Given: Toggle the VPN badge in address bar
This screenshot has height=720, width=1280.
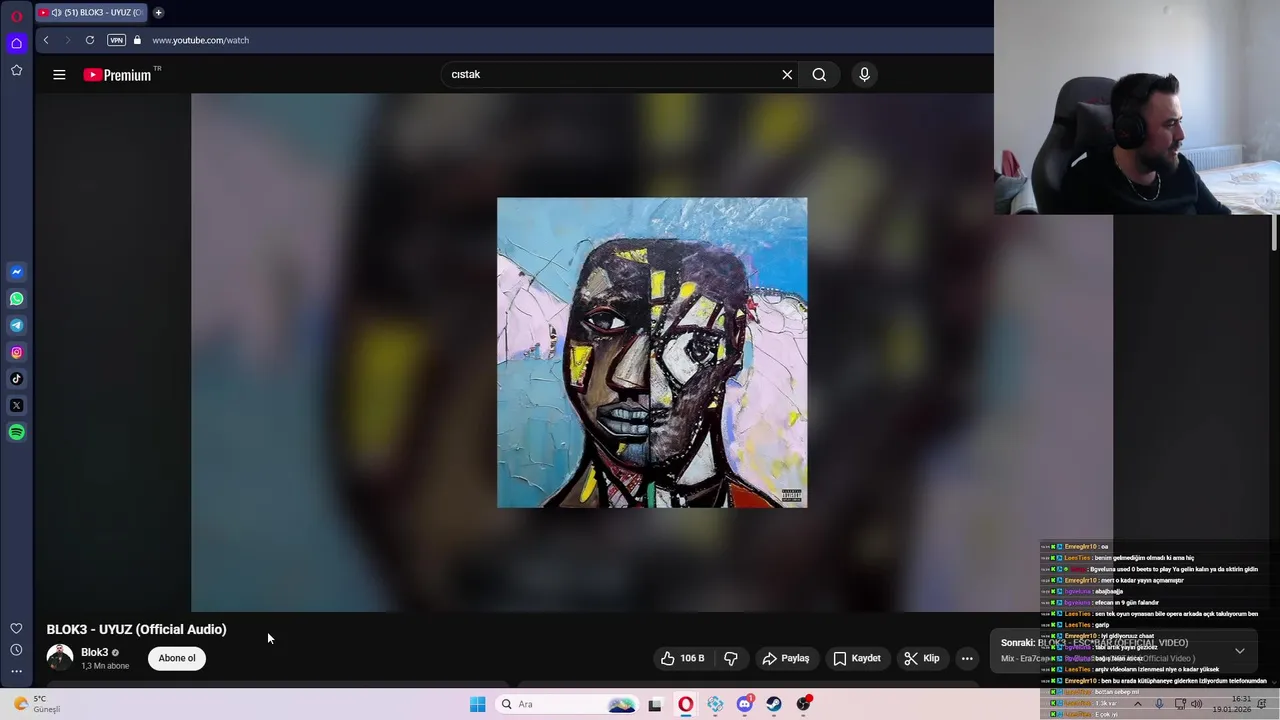Looking at the screenshot, I should pos(116,40).
